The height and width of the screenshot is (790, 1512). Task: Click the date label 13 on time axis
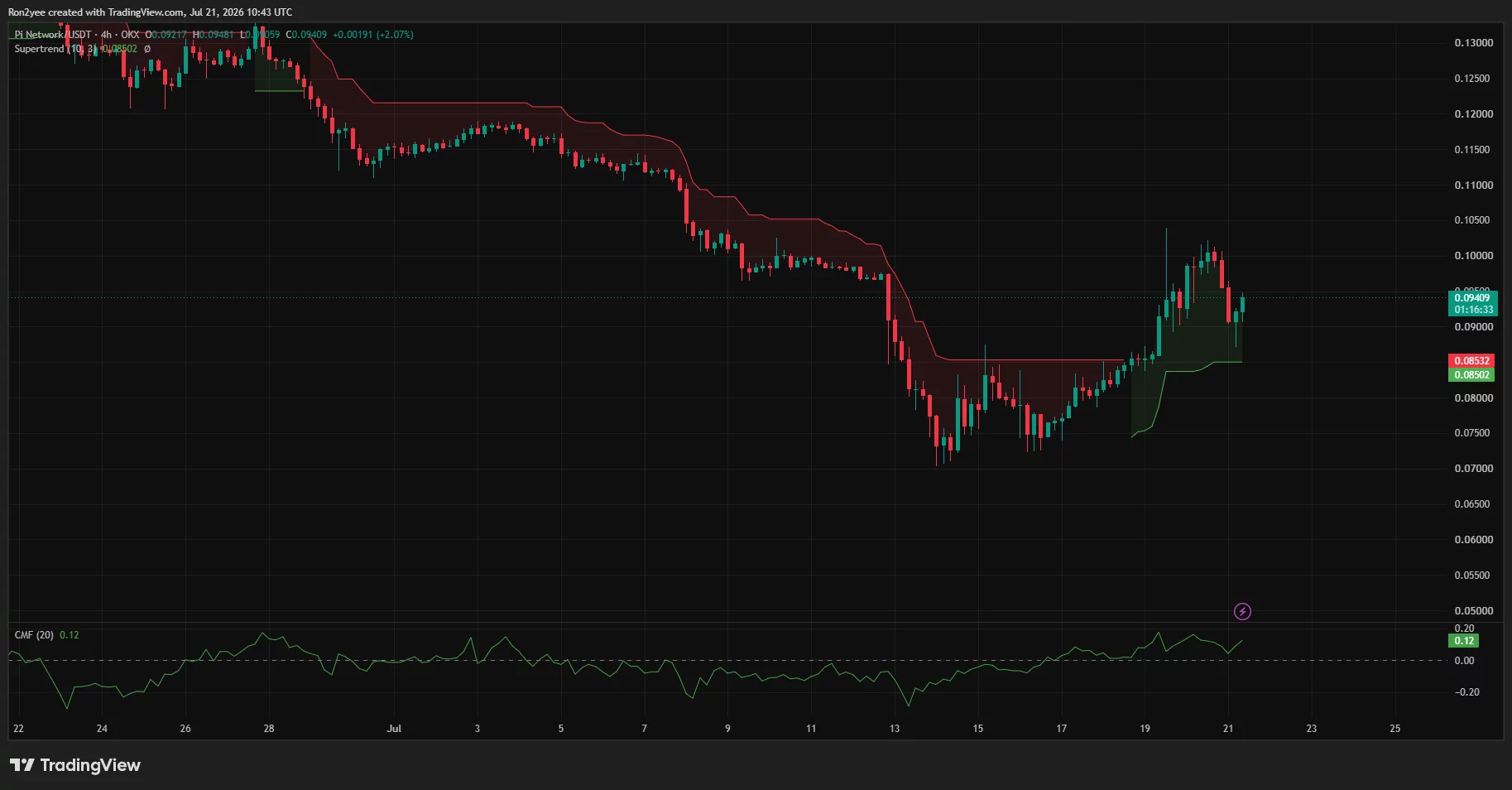895,729
